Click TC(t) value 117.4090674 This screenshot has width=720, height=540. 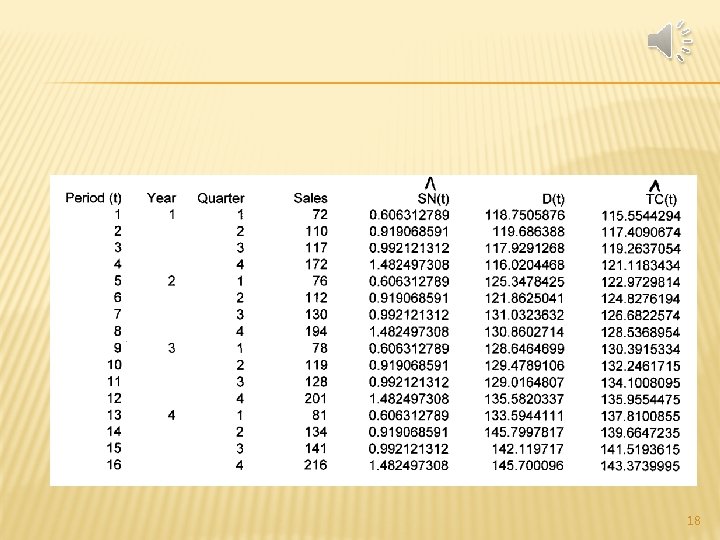click(x=641, y=232)
